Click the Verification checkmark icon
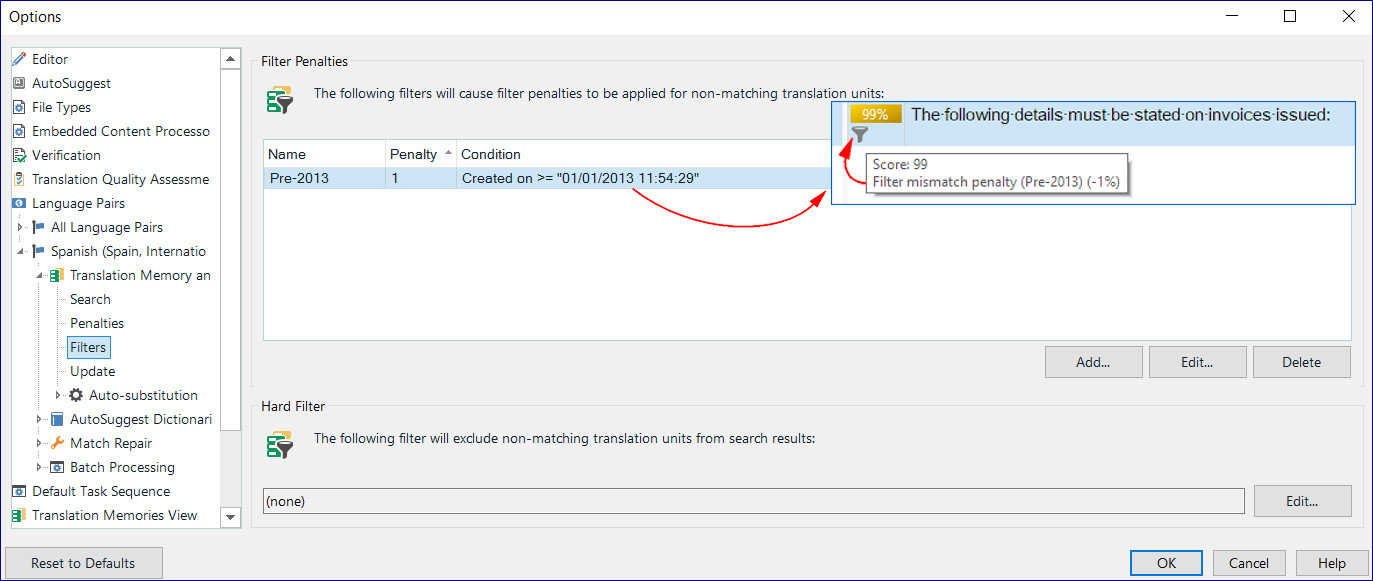Screen dimensions: 1373x581 pyautogui.click(x=19, y=156)
